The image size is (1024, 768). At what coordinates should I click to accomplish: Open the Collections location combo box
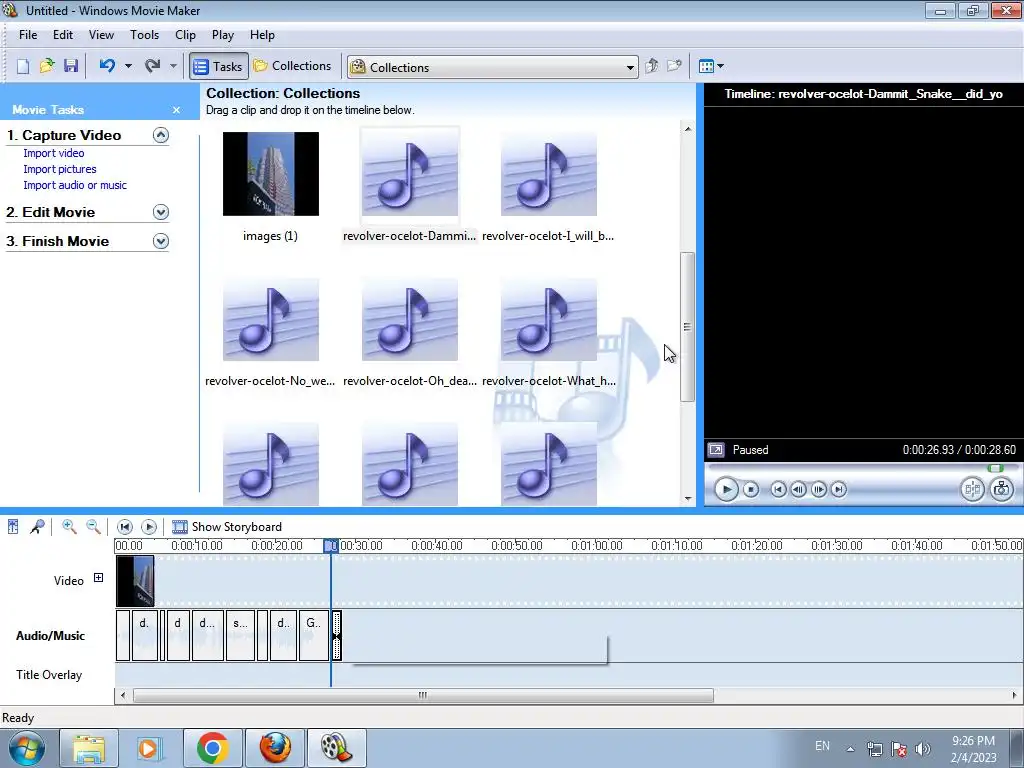[x=493, y=67]
